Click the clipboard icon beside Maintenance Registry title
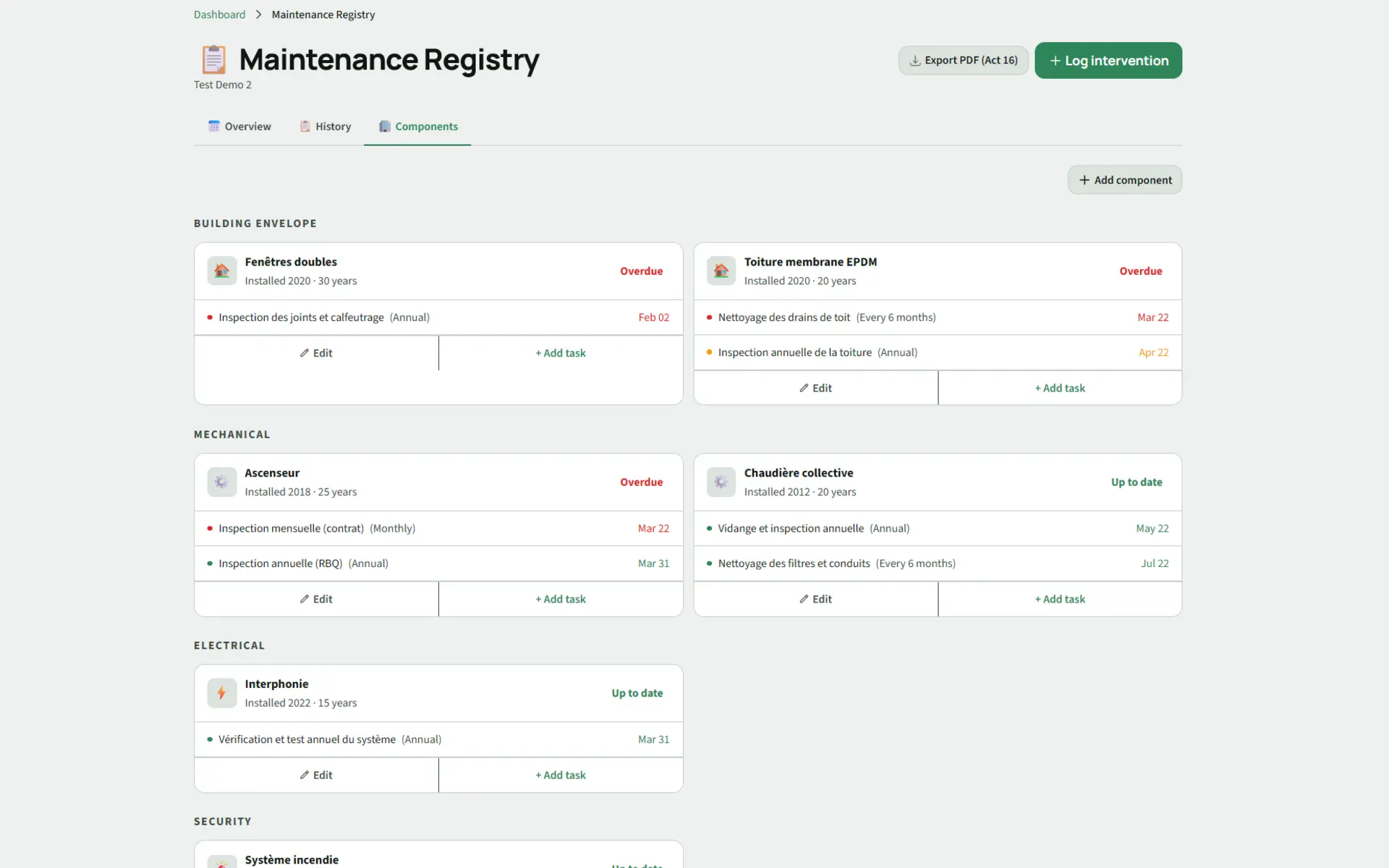Image resolution: width=1389 pixels, height=868 pixels. (213, 59)
